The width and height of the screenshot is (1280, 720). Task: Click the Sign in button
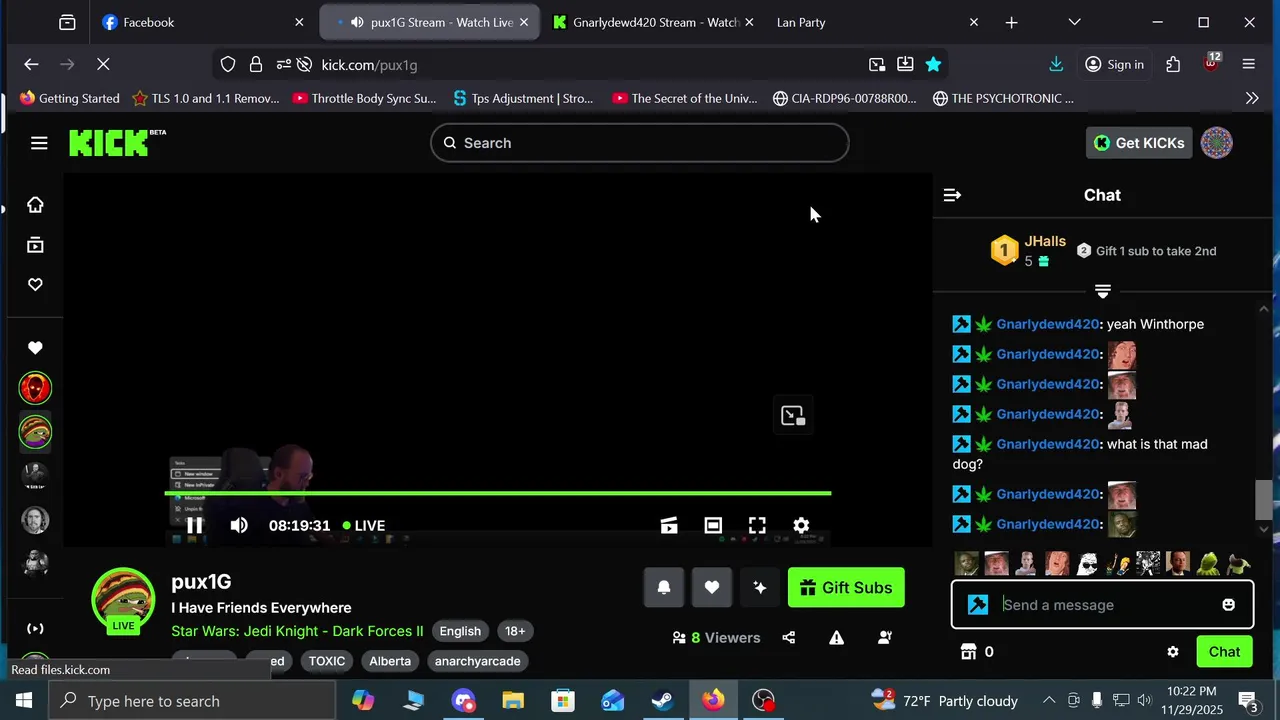[x=1115, y=65]
